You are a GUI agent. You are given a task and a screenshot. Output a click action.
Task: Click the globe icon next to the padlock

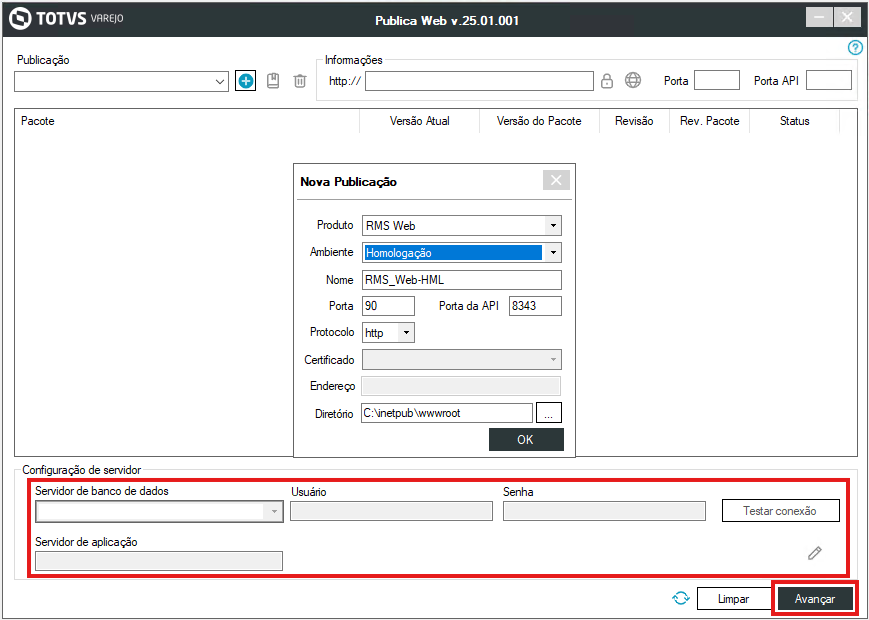tap(633, 80)
